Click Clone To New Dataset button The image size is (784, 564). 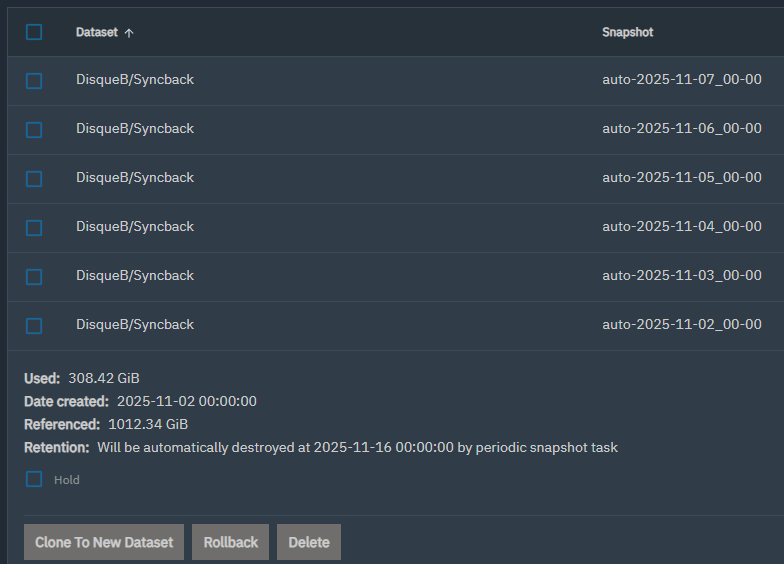[x=104, y=542]
